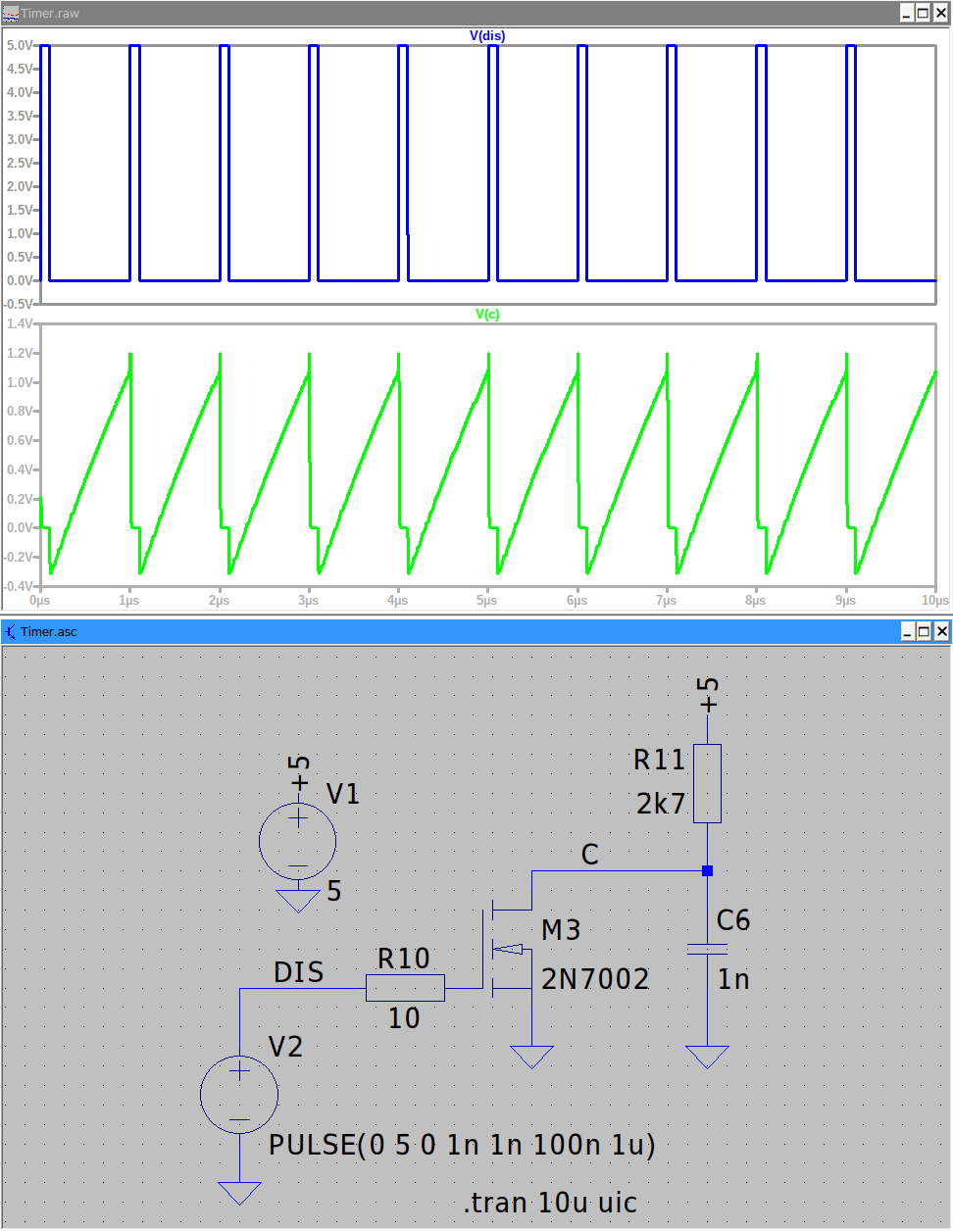953x1232 pixels.
Task: Select the PULSE source value text
Action: 462,1145
